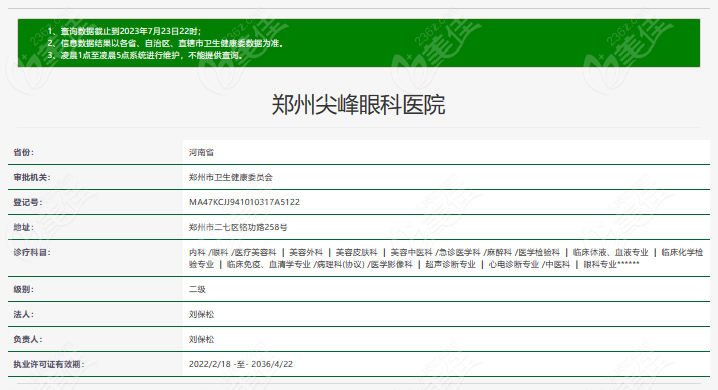Select 刘保松 in the 法人 row
718x390 pixels.
pyautogui.click(x=201, y=314)
